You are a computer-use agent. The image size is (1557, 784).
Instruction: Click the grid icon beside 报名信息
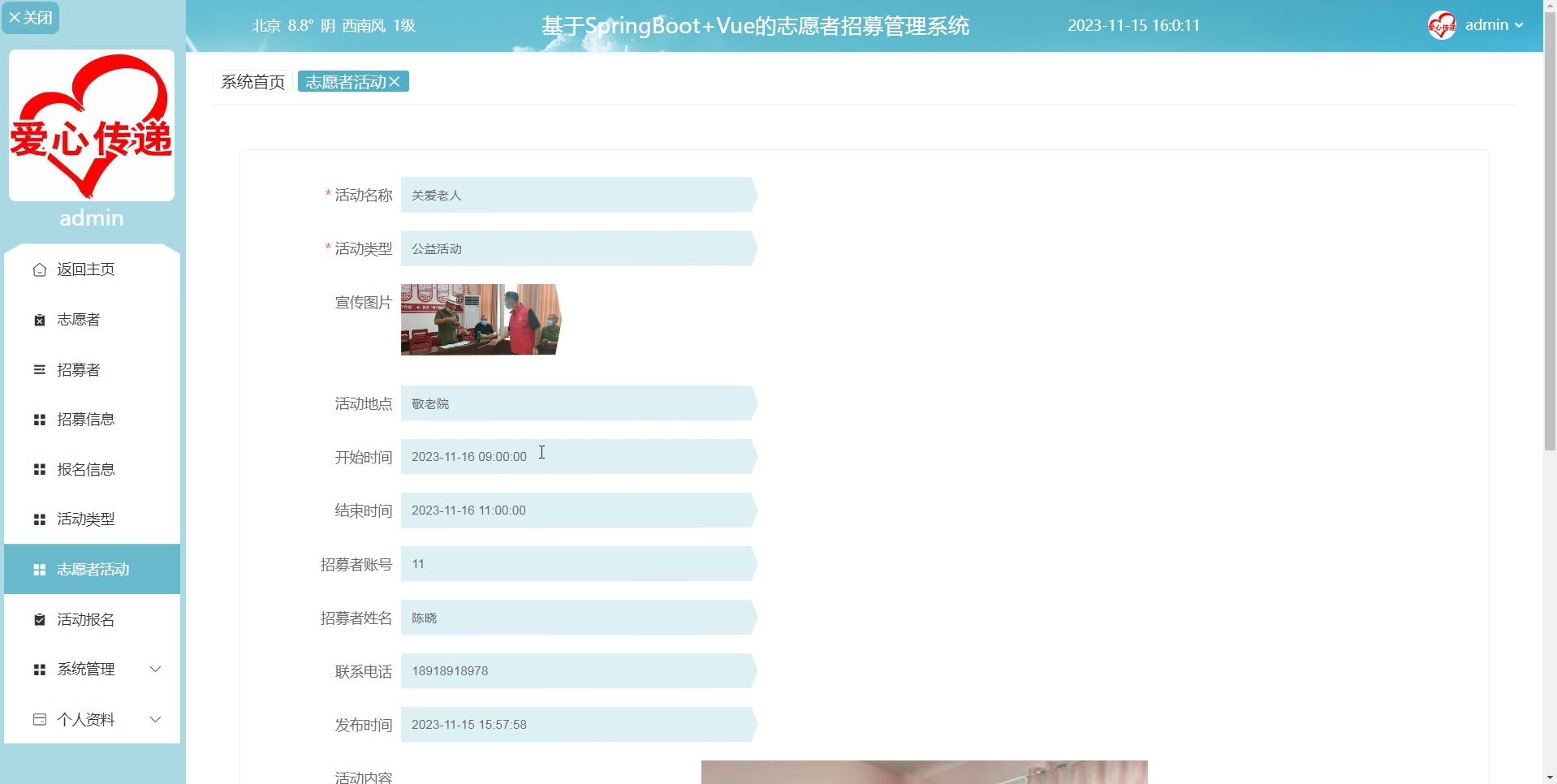39,470
